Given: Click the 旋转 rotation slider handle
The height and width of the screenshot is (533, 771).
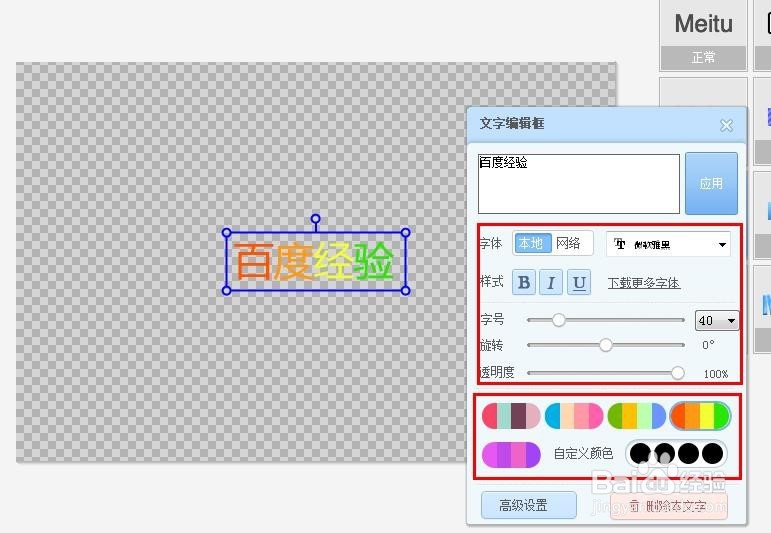Looking at the screenshot, I should tap(606, 345).
